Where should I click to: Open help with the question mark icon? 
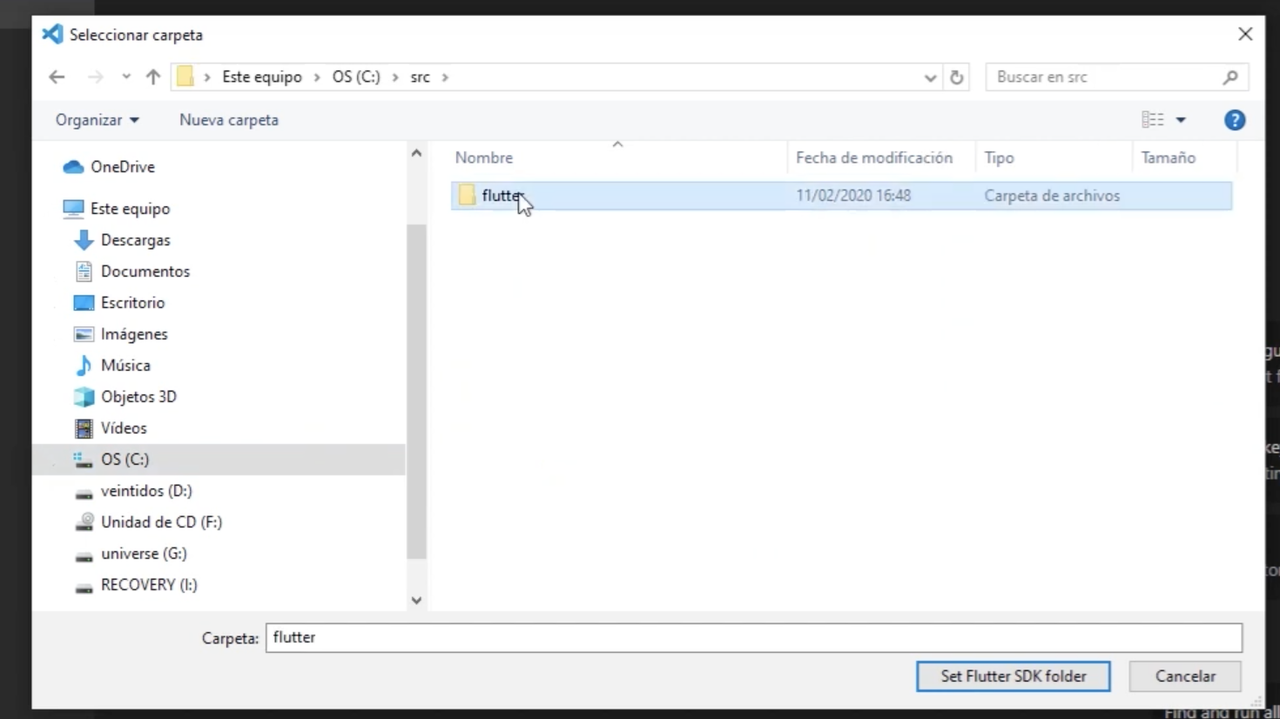click(1235, 120)
